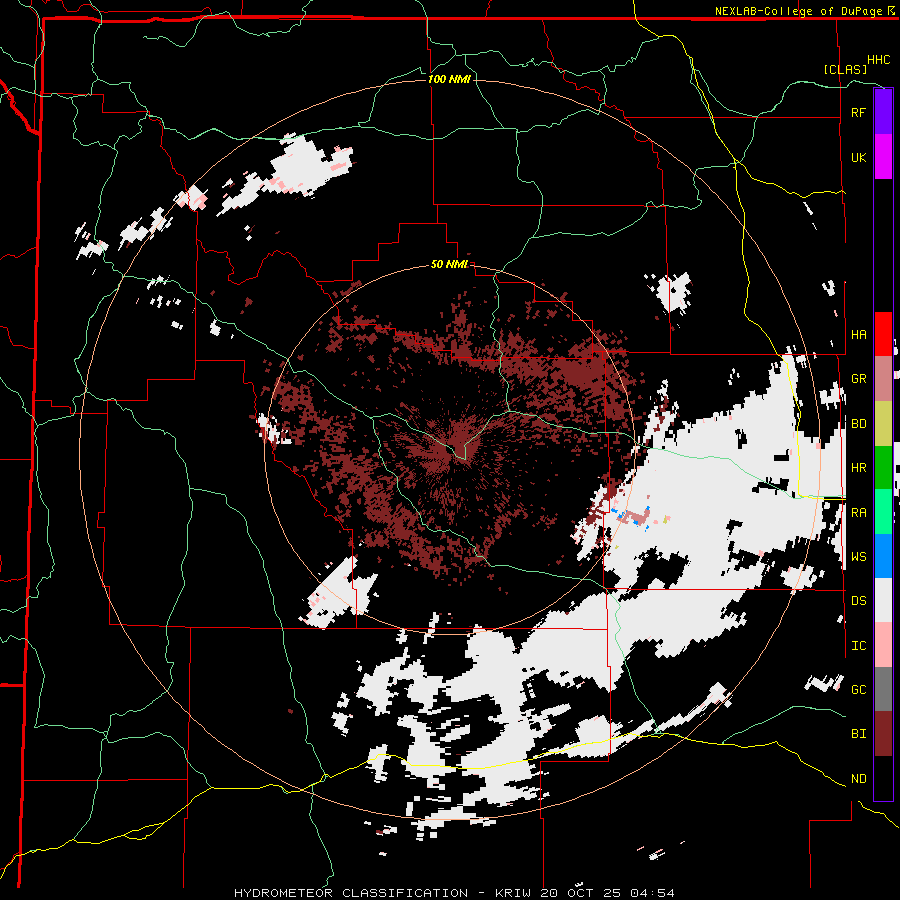Viewport: 900px width, 900px height.
Task: Click the 04:54 timestamp
Action: coord(652,893)
